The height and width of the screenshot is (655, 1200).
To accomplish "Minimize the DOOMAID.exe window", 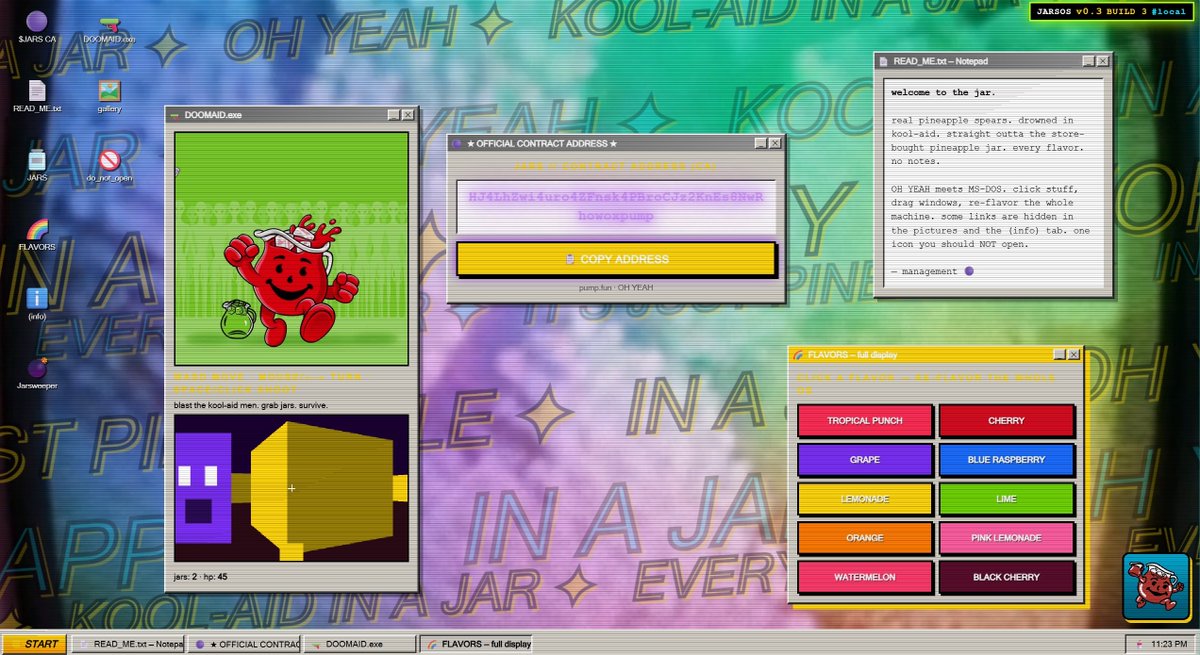I will [x=394, y=115].
